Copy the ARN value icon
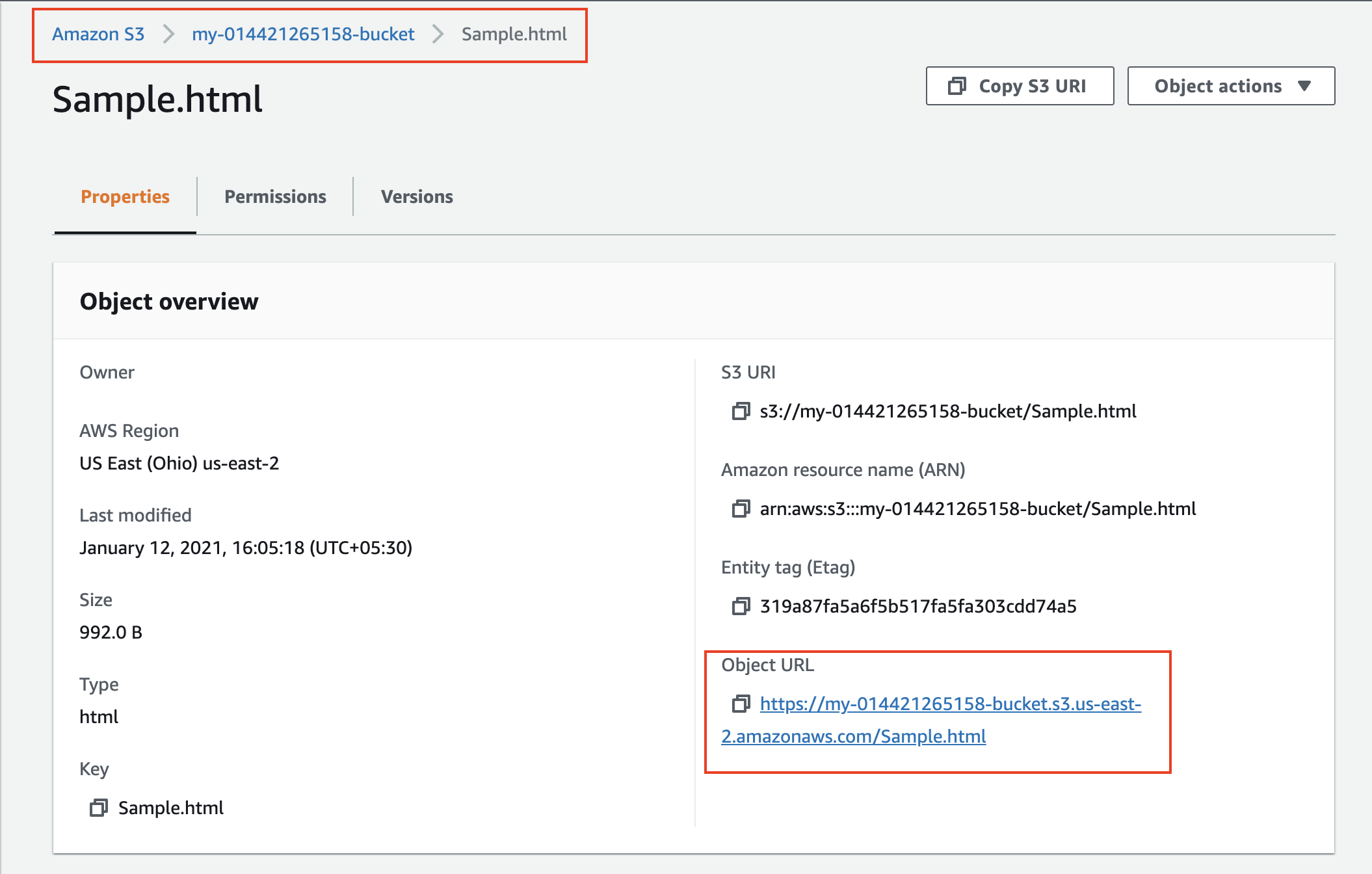This screenshot has width=1372, height=874. click(741, 509)
